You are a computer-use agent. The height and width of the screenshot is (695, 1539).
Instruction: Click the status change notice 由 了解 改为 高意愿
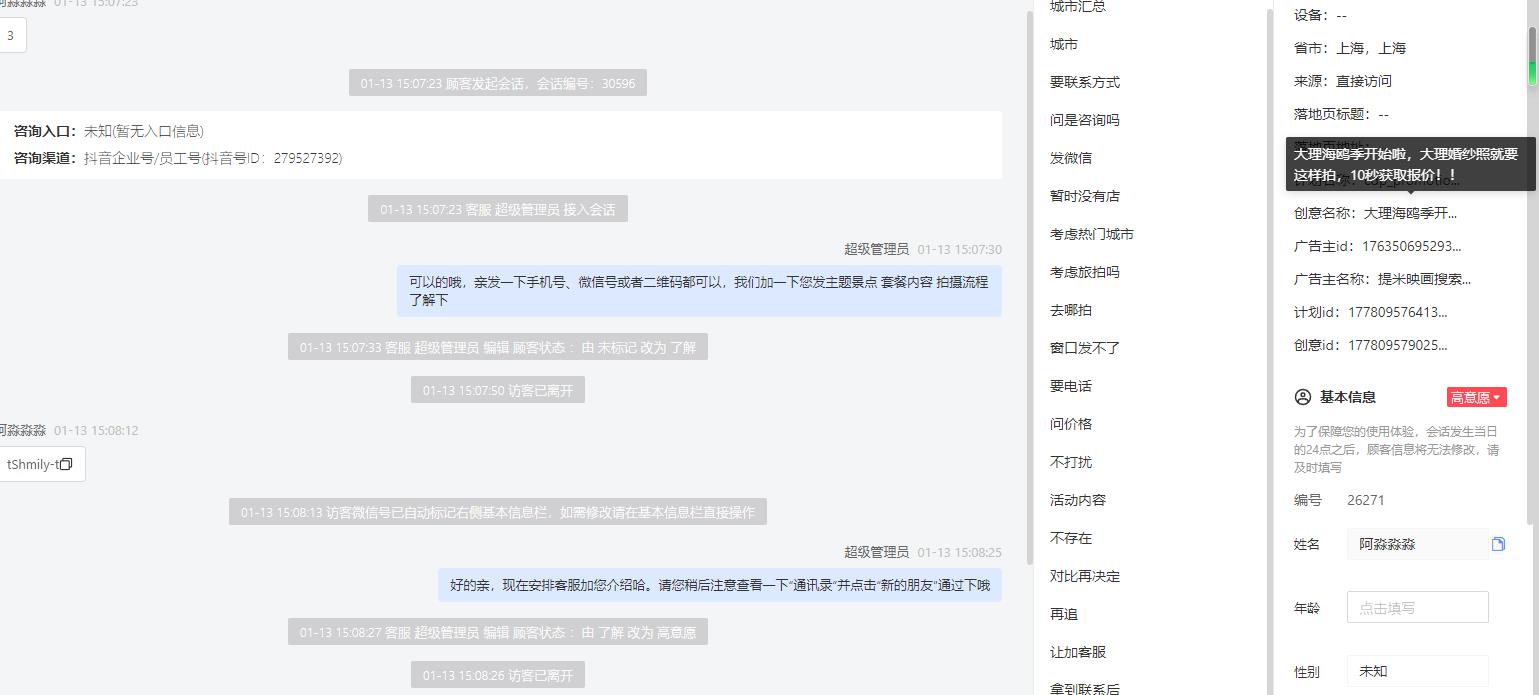click(x=498, y=632)
